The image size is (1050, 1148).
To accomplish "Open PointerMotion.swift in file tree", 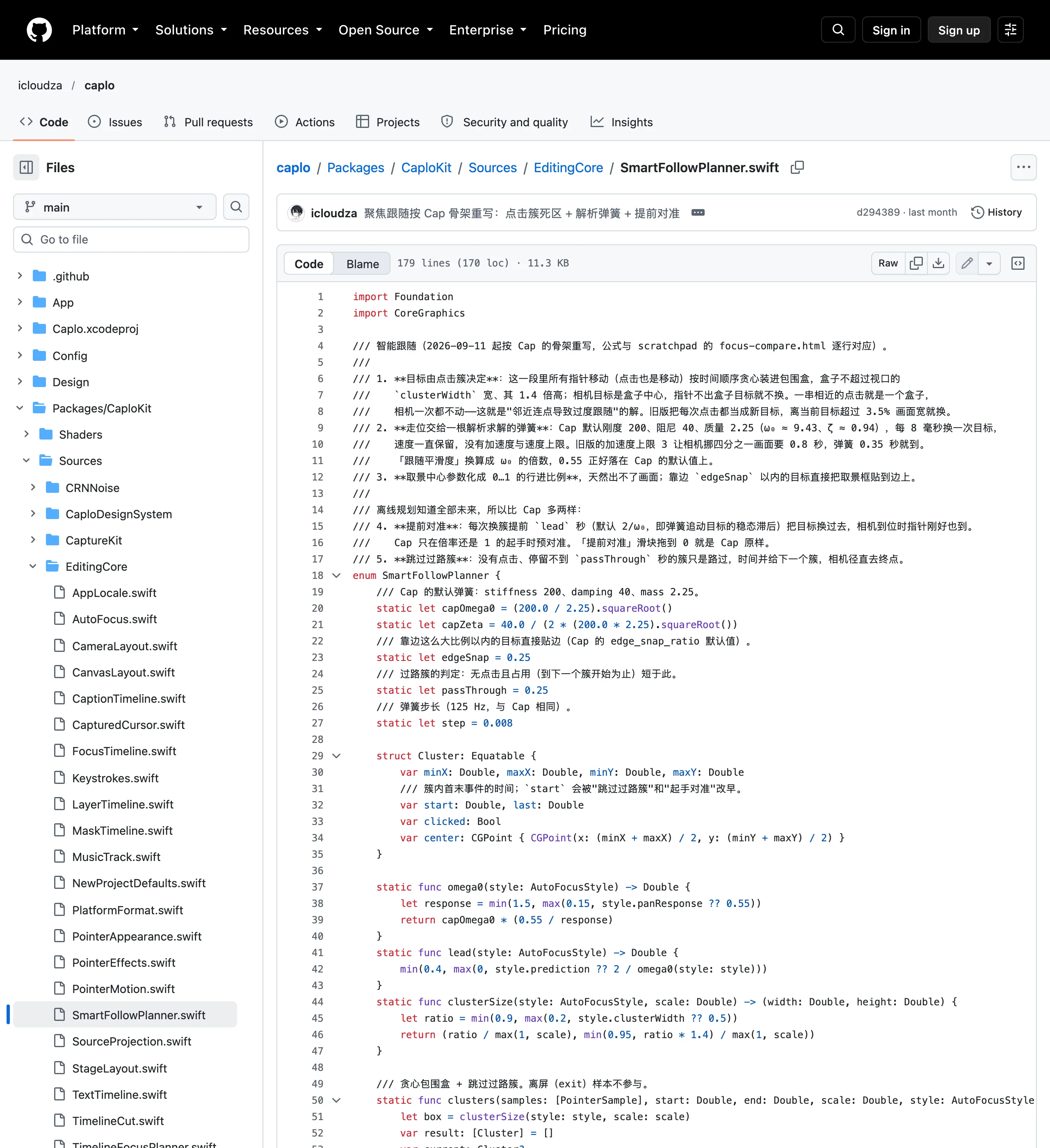I will (x=123, y=989).
